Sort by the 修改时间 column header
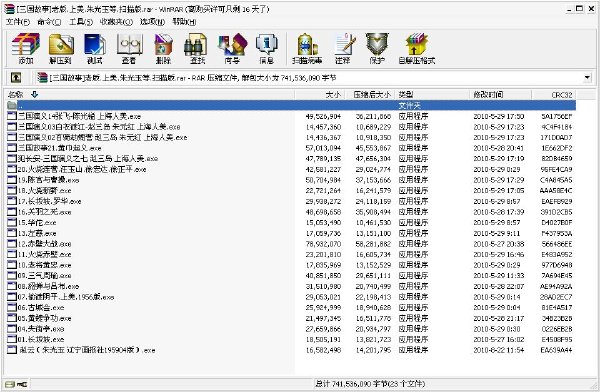Screen dimensions: 600x392 pyautogui.click(x=500, y=94)
